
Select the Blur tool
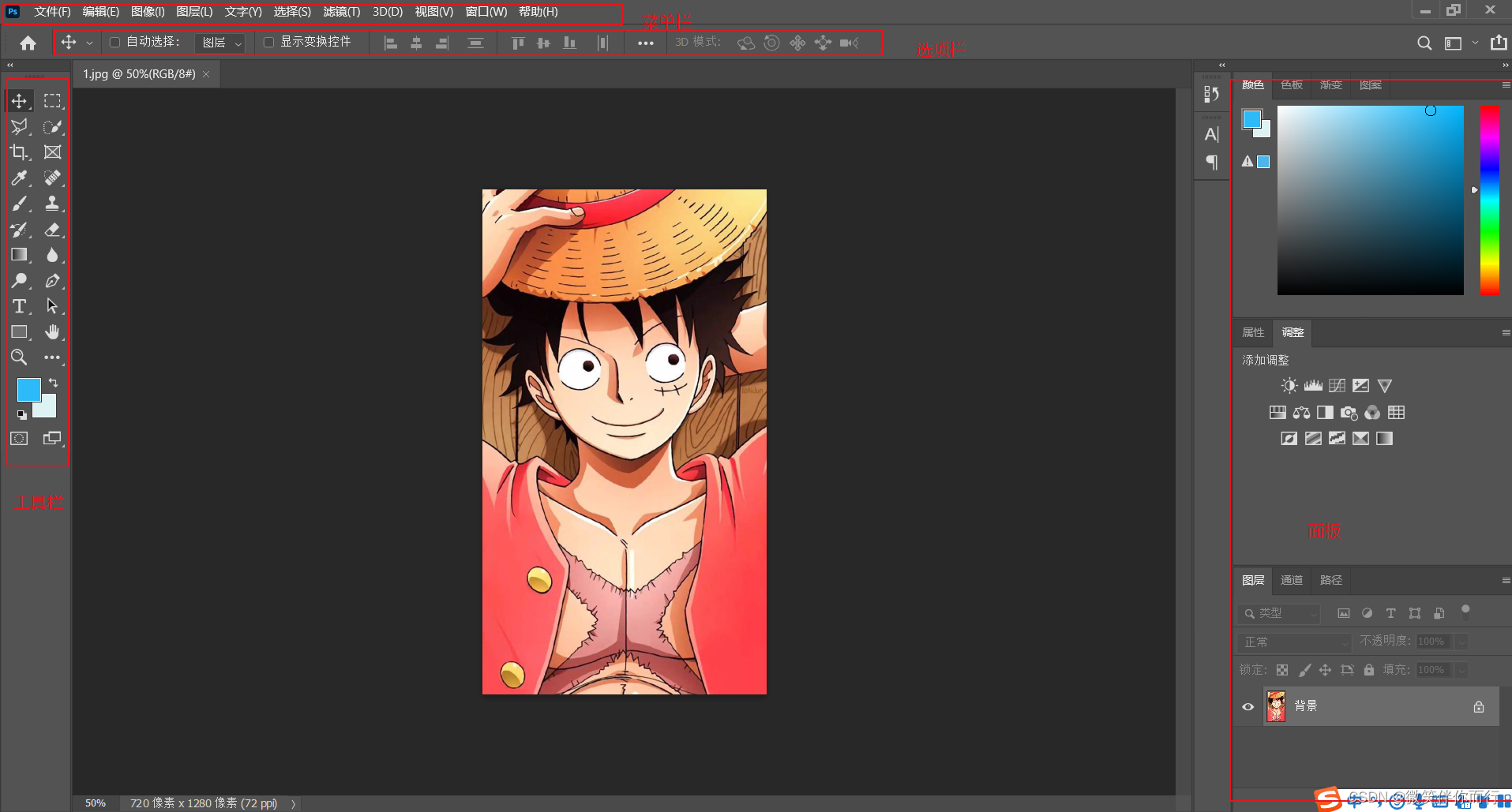pos(52,255)
